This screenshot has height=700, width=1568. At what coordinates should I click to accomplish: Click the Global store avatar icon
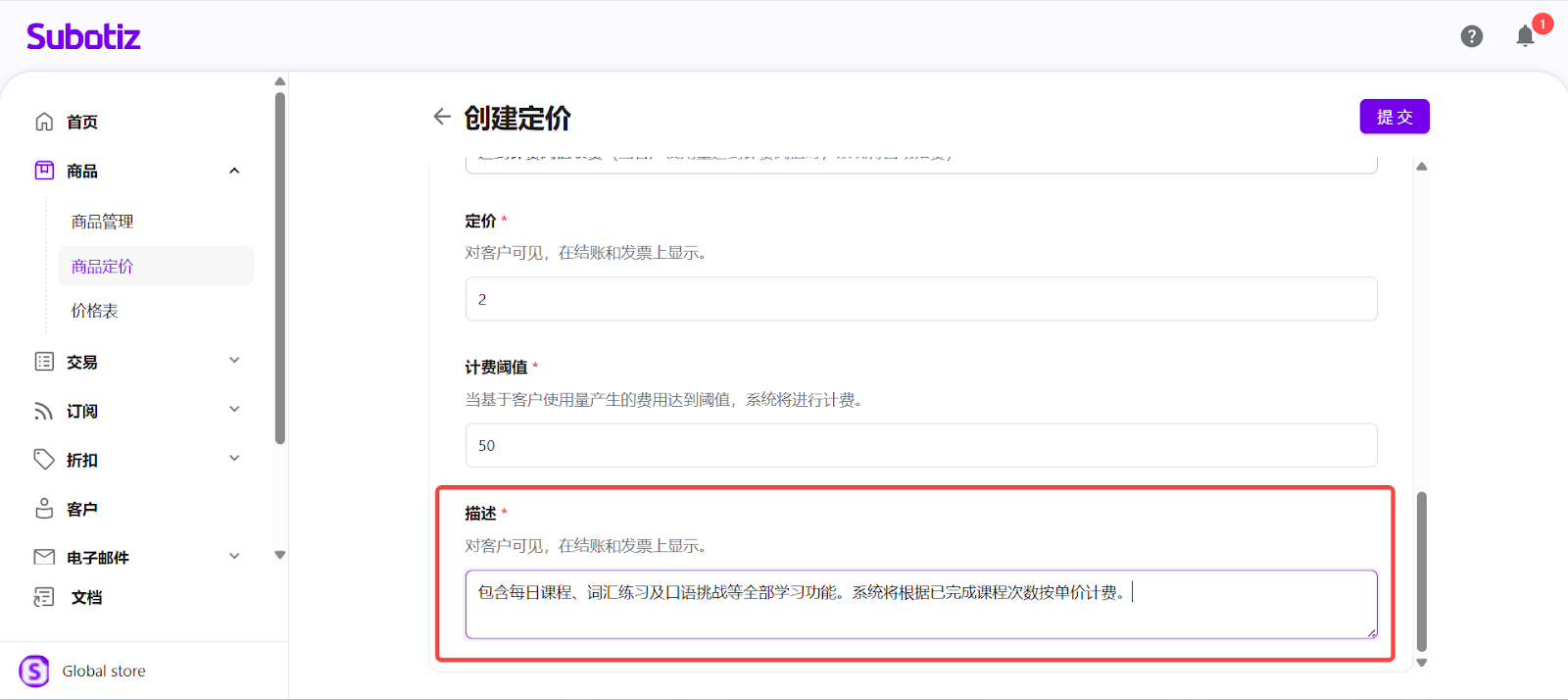(x=34, y=671)
